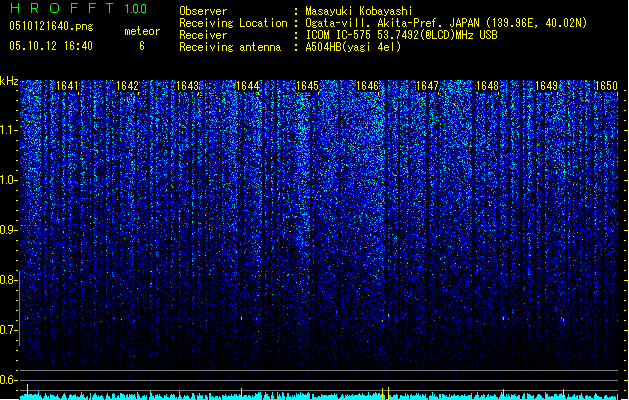Select the 1649 time label
The width and height of the screenshot is (629, 400).
(546, 86)
